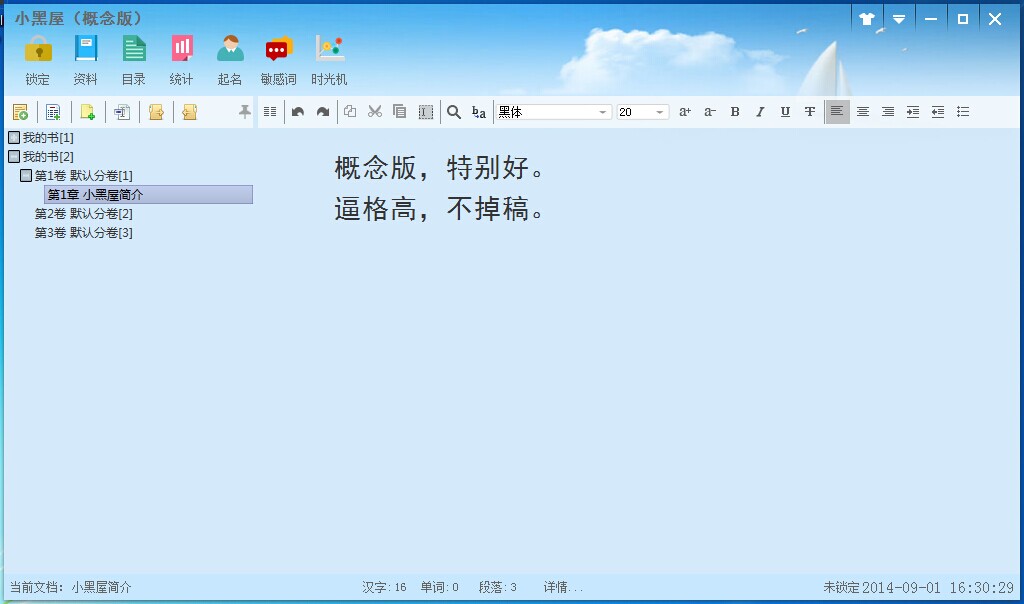Screen dimensions: 1024x604
Task: Click the new volume list icon with plus
Action: point(54,112)
